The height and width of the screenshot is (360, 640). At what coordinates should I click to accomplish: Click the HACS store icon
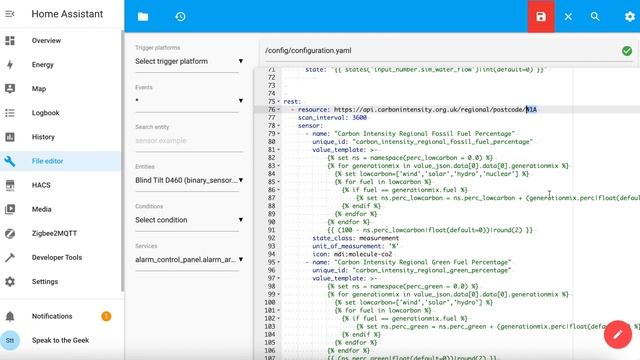tap(10, 185)
